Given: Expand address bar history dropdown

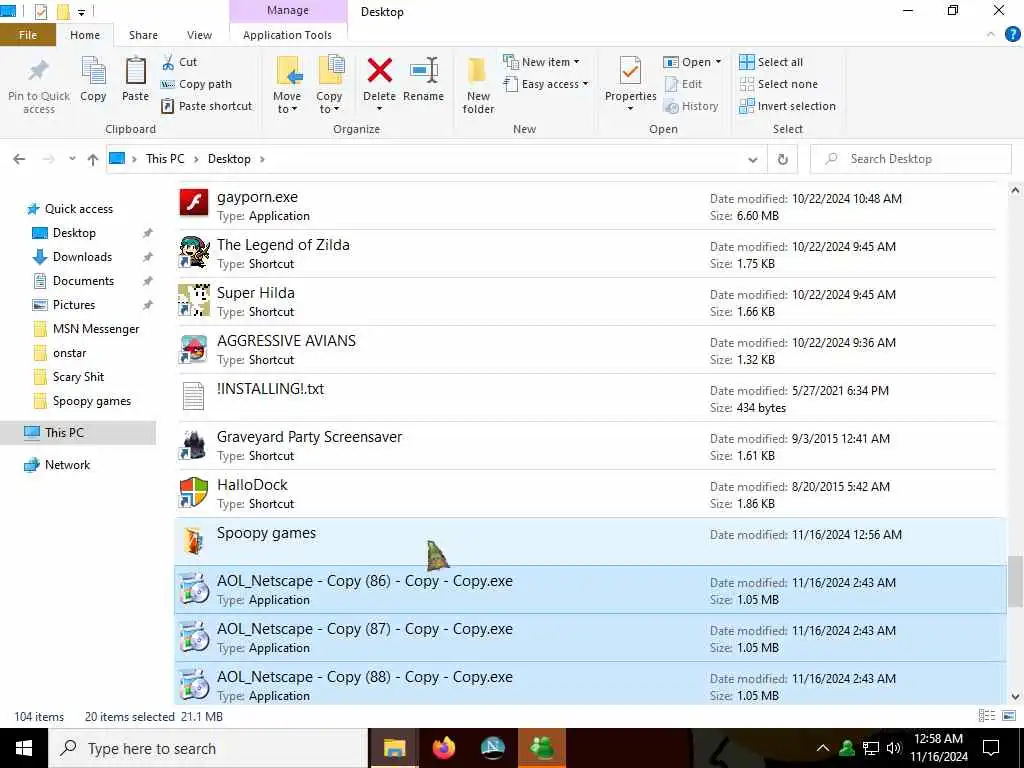Looking at the screenshot, I should 752,159.
